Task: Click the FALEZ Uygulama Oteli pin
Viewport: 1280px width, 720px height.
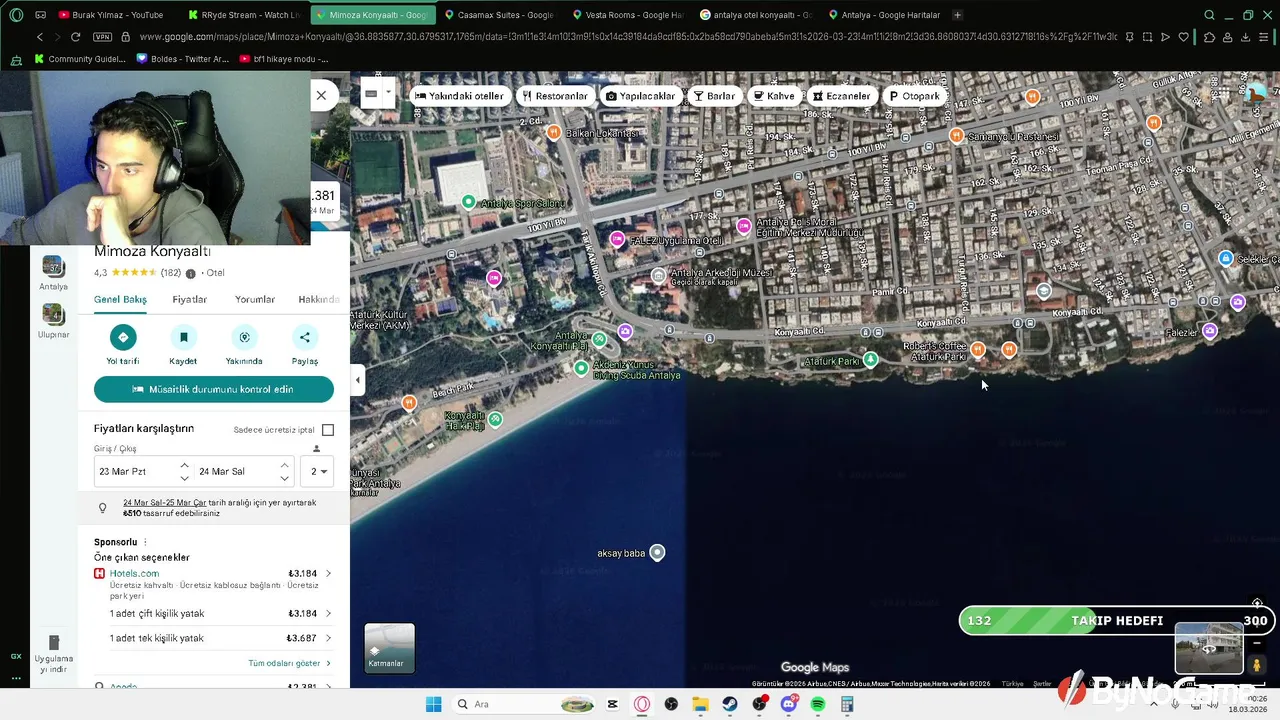Action: pos(618,239)
